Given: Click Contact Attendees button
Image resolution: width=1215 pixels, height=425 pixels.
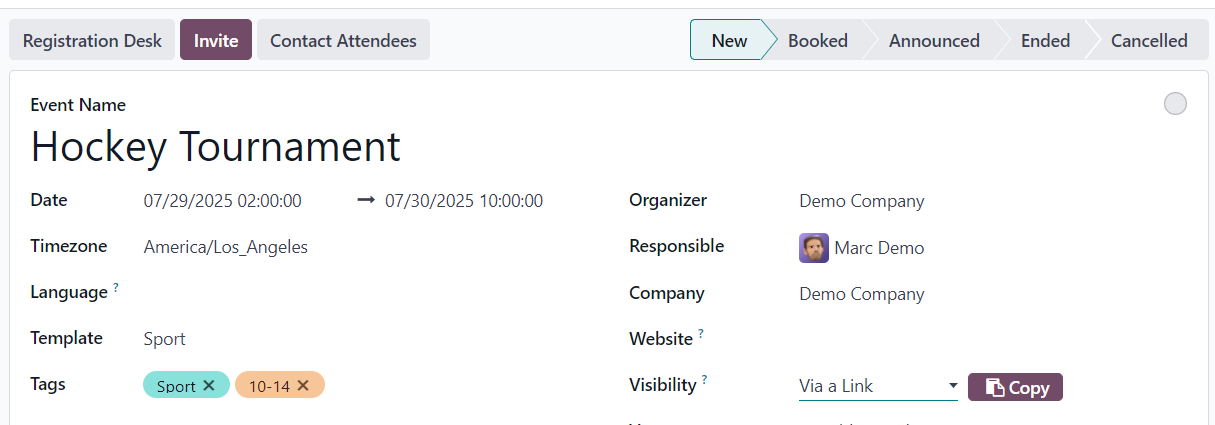Looking at the screenshot, I should 343,41.
